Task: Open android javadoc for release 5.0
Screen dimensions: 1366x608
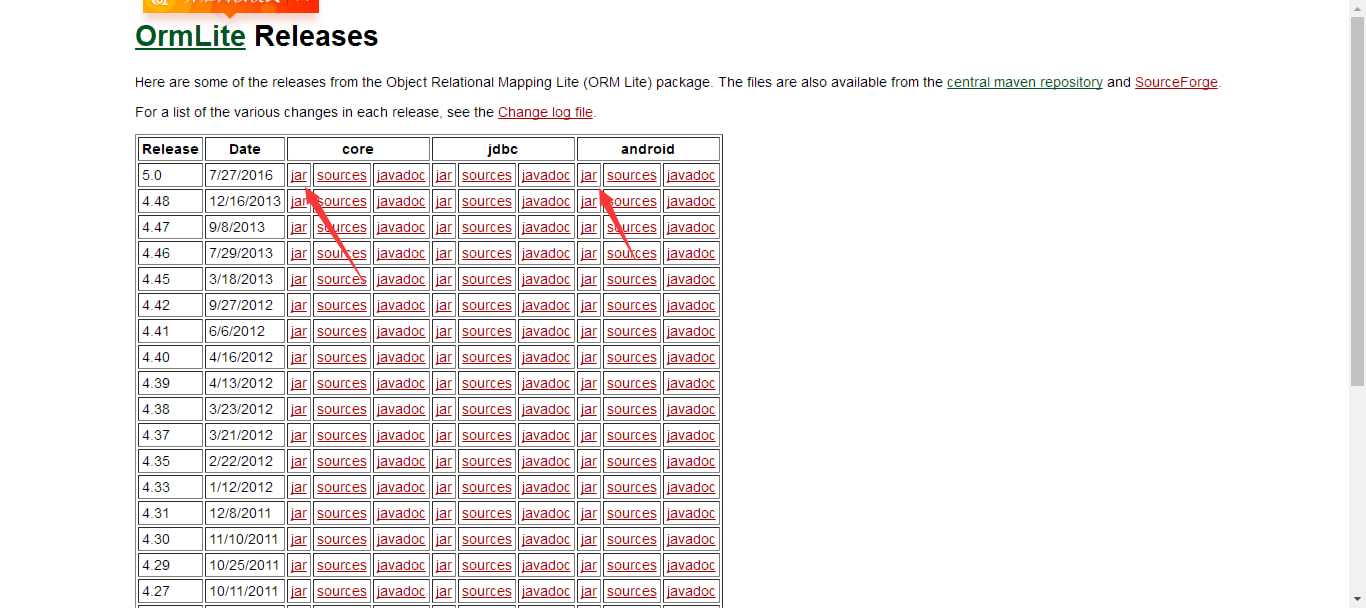Action: [691, 175]
